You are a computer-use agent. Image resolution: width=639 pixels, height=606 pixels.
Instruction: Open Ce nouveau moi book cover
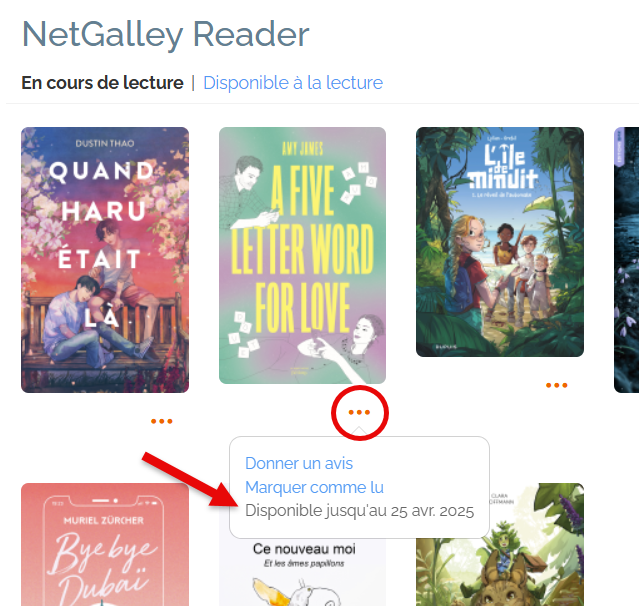[x=302, y=572]
